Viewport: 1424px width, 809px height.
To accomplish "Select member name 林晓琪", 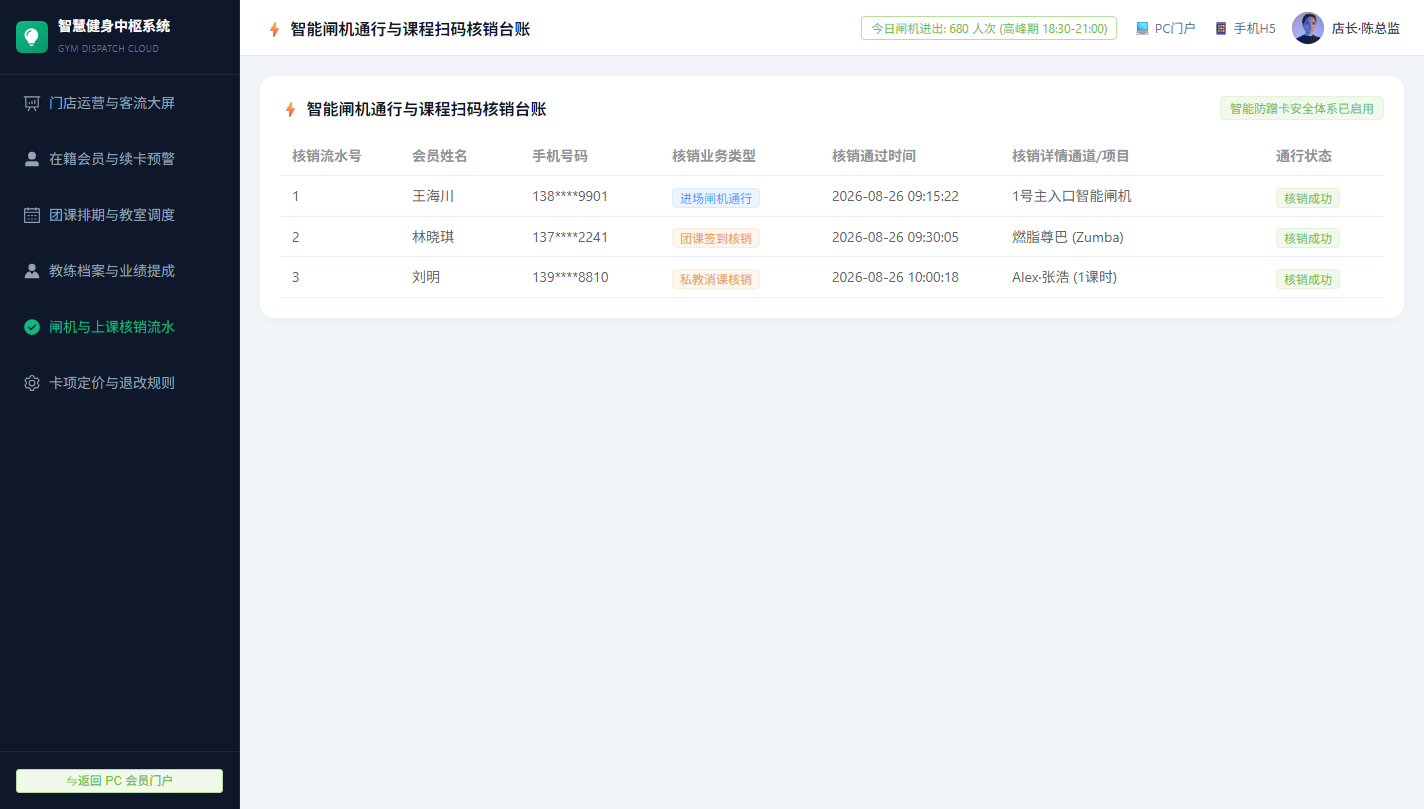I will coord(433,237).
